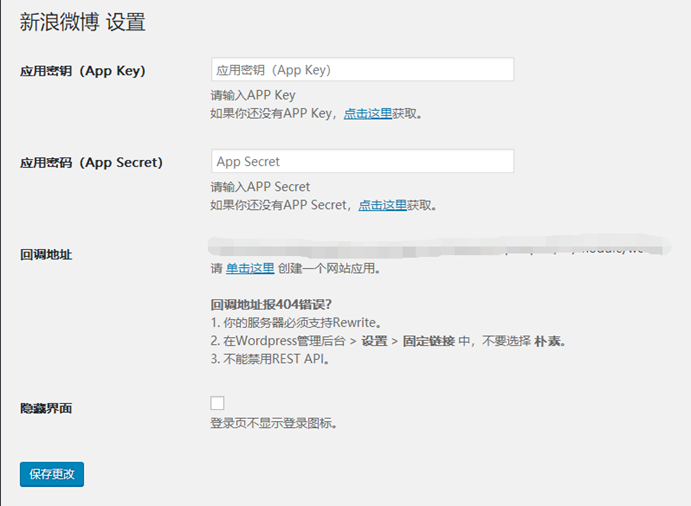Click the 新浪微博 设置 page heading

click(82, 22)
